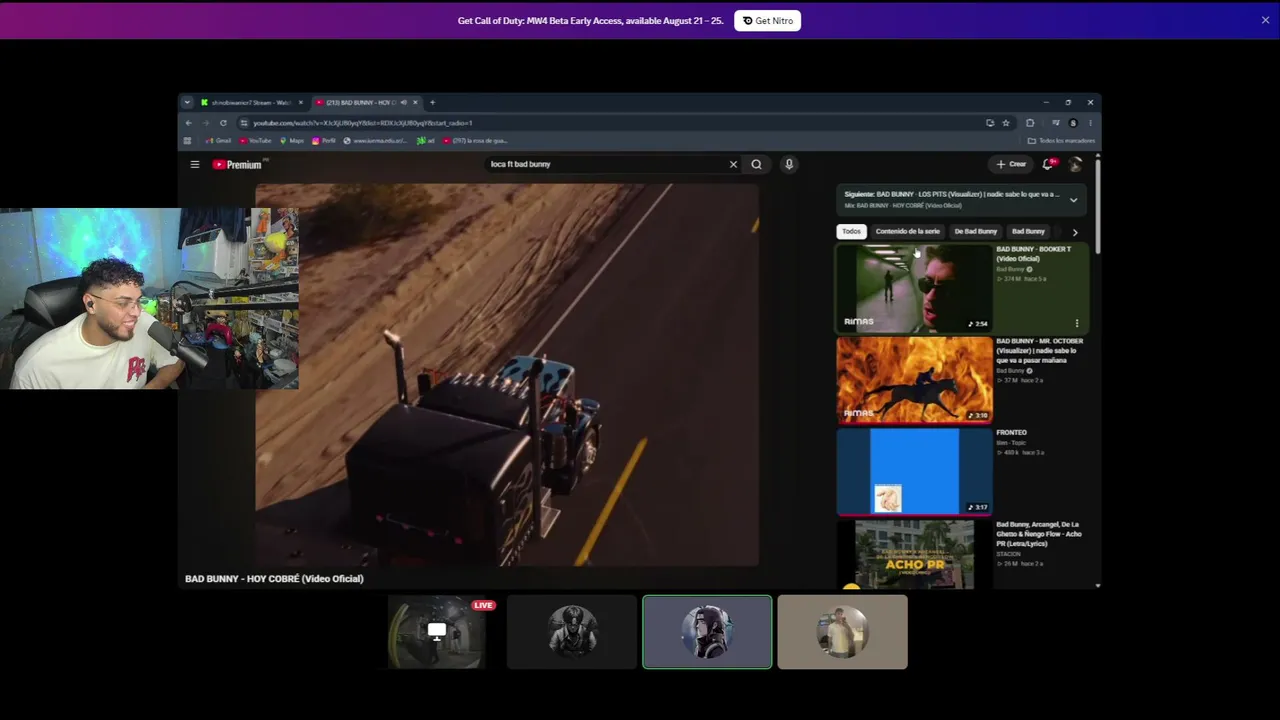The height and width of the screenshot is (720, 1280).
Task: Clear the YouTube search box text
Action: [733, 164]
